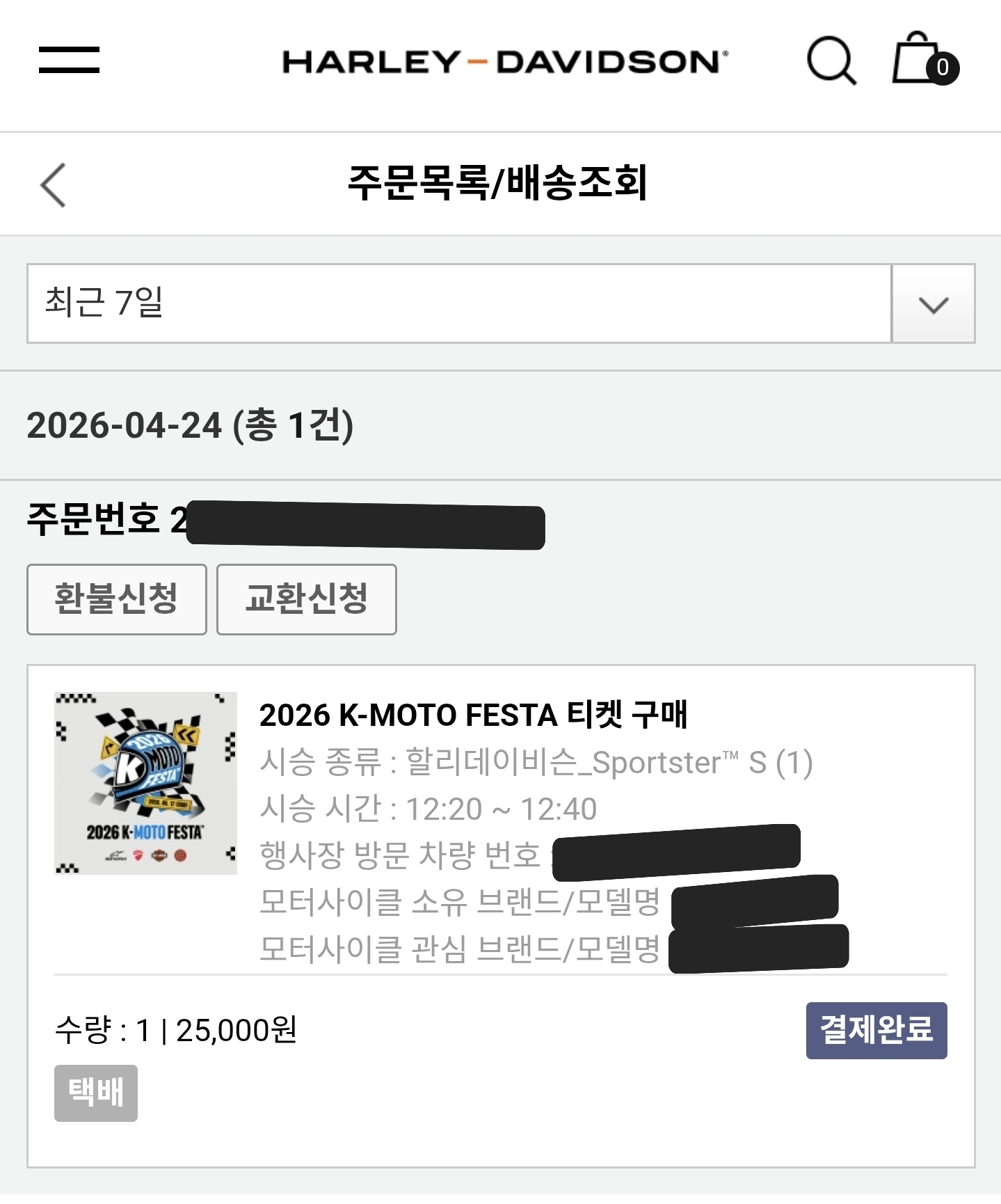The height and width of the screenshot is (1204, 1001).
Task: Open the K-MOTO FESTA product thumbnail
Action: pos(146,783)
